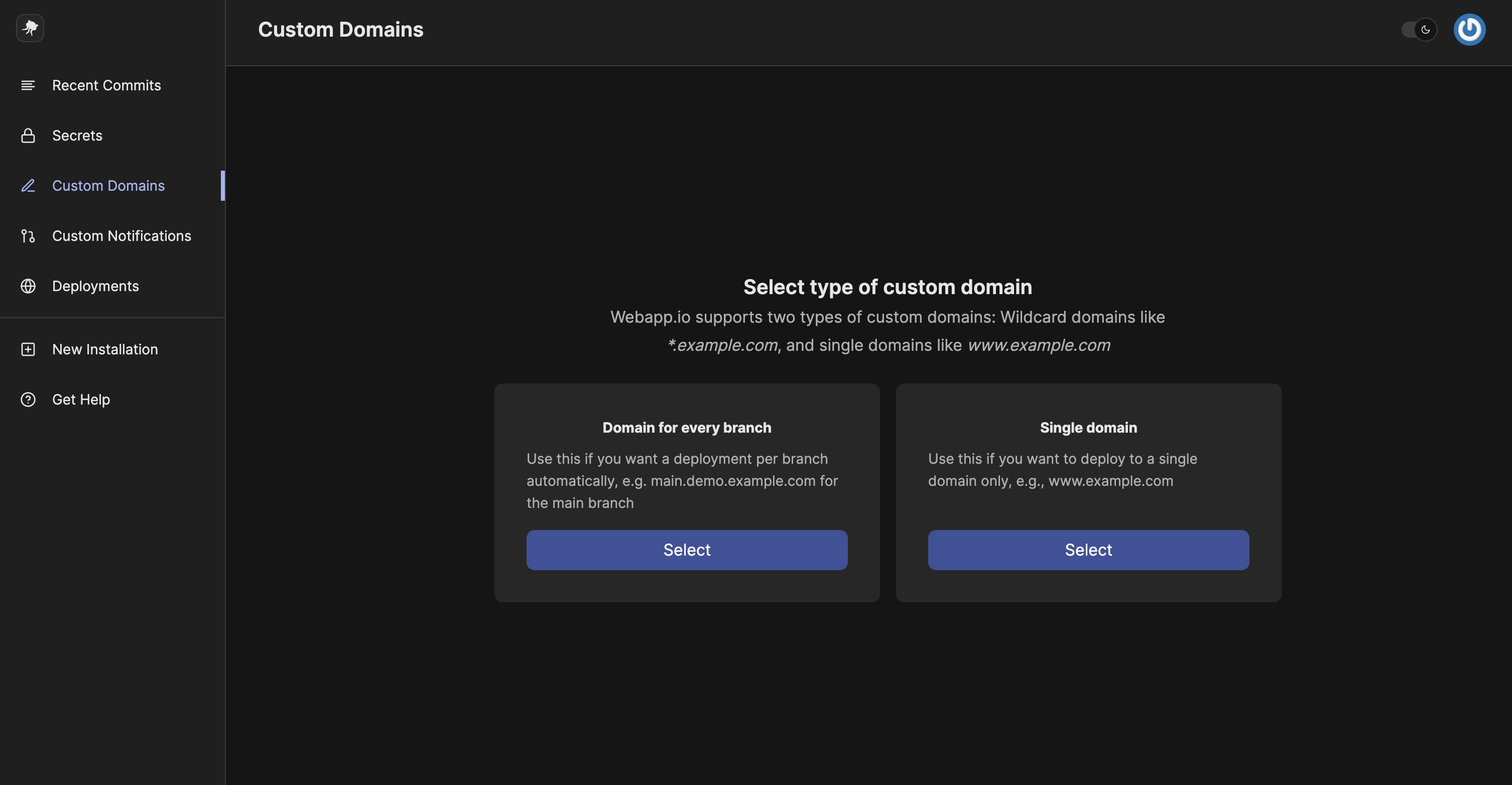
Task: Click the Custom Domains page title
Action: pos(340,29)
